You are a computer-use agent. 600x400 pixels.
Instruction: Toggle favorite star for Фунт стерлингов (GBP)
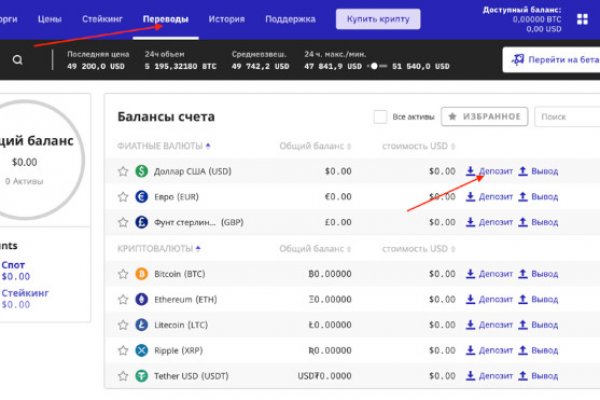pos(124,222)
